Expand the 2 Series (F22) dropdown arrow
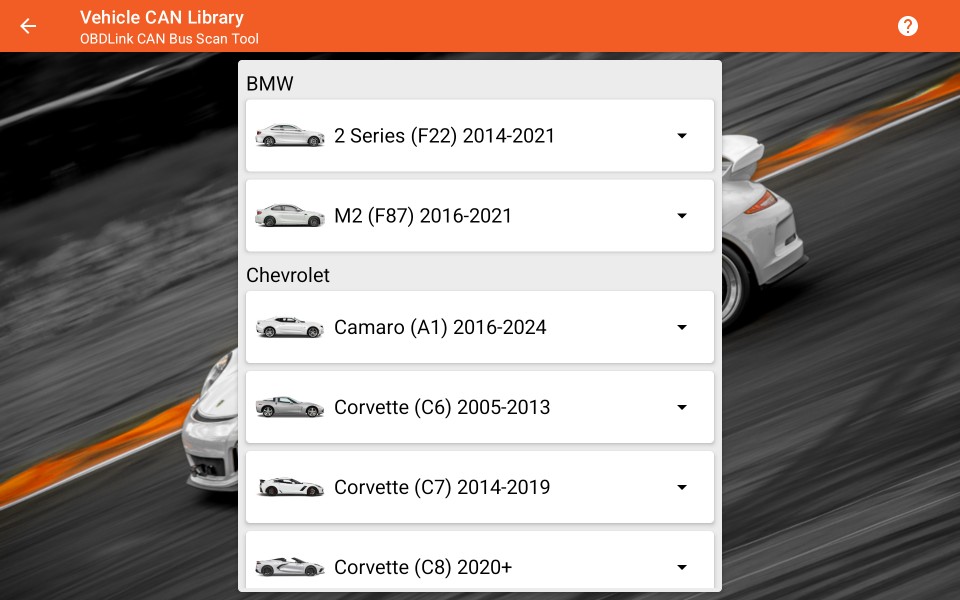This screenshot has width=960, height=600. tap(682, 136)
